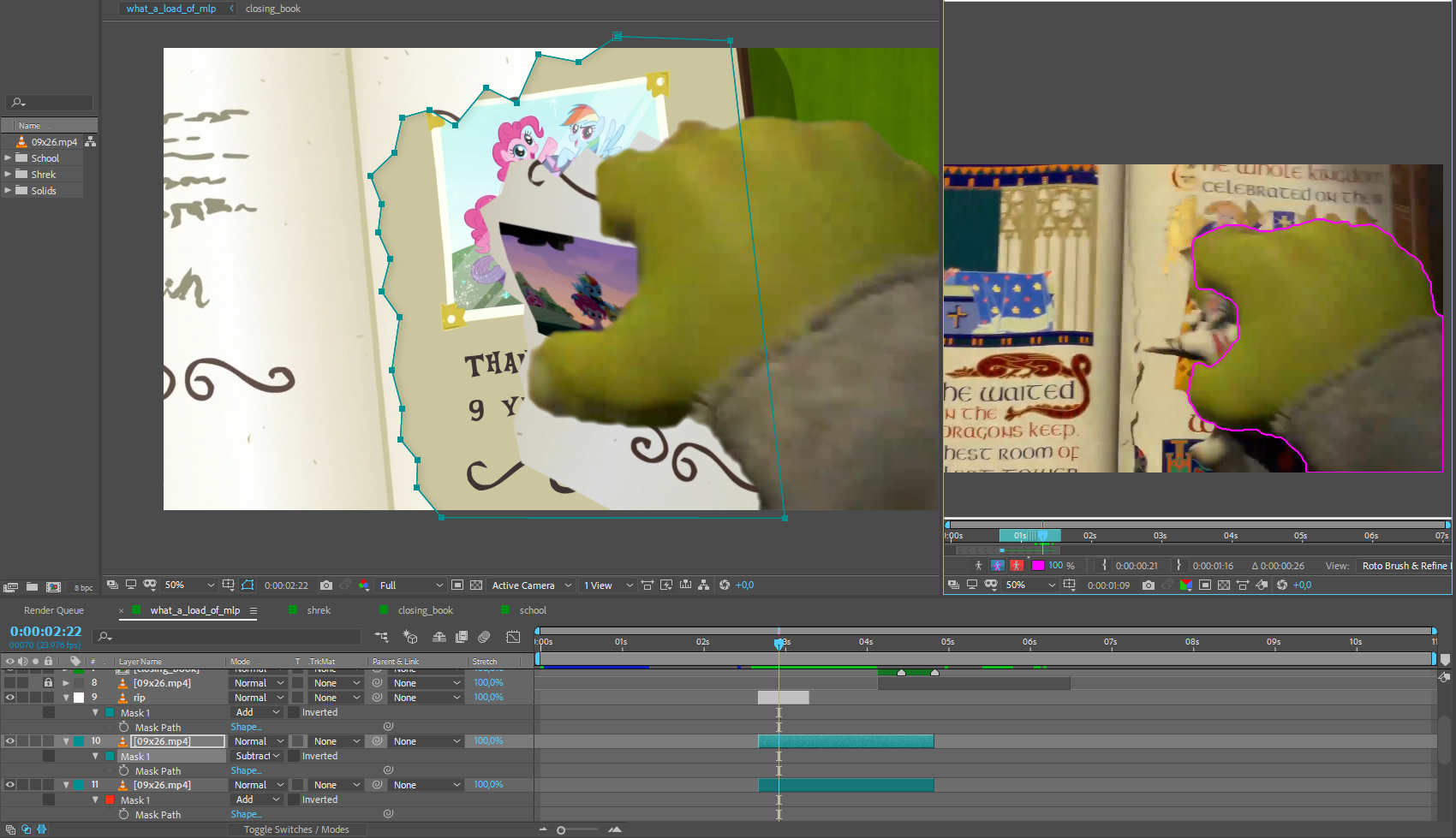Screen dimensions: 1456x838
Task: Click the white label color swatch of rip layer
Action: 78,698
